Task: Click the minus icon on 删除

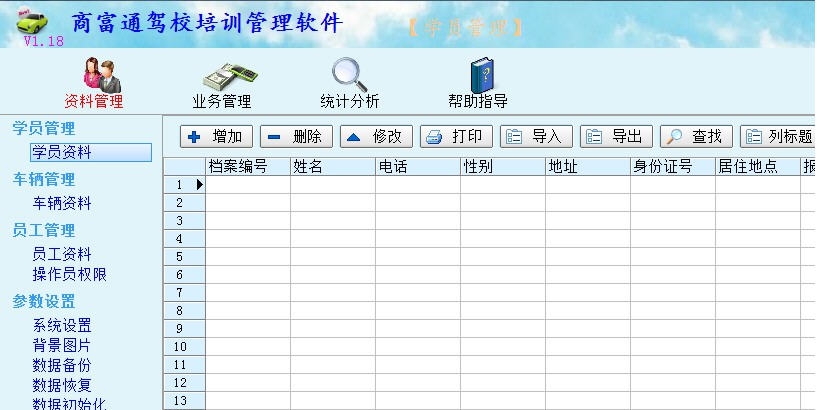Action: 274,137
